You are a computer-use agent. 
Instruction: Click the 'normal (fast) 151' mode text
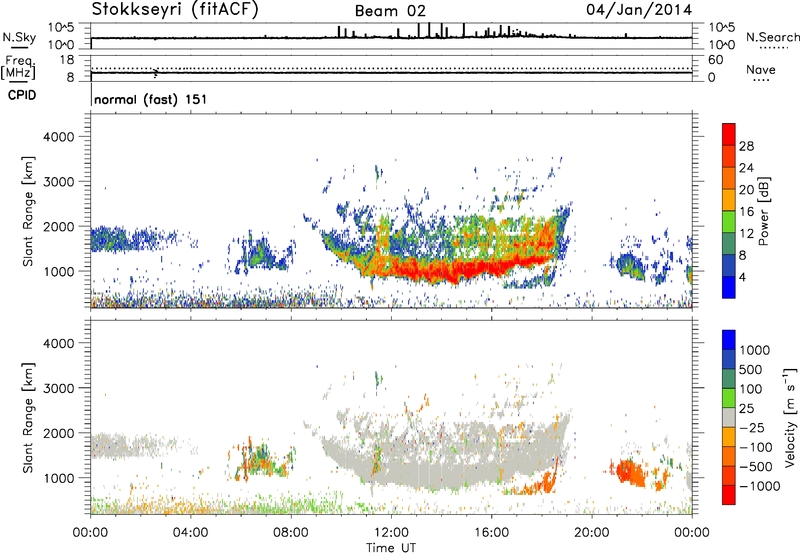[151, 99]
